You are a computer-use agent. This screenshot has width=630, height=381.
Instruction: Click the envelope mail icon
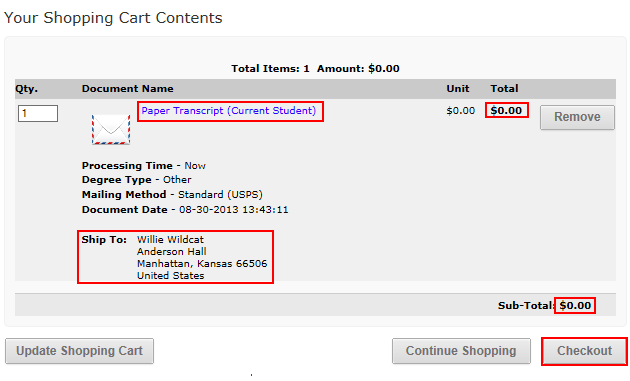click(111, 129)
